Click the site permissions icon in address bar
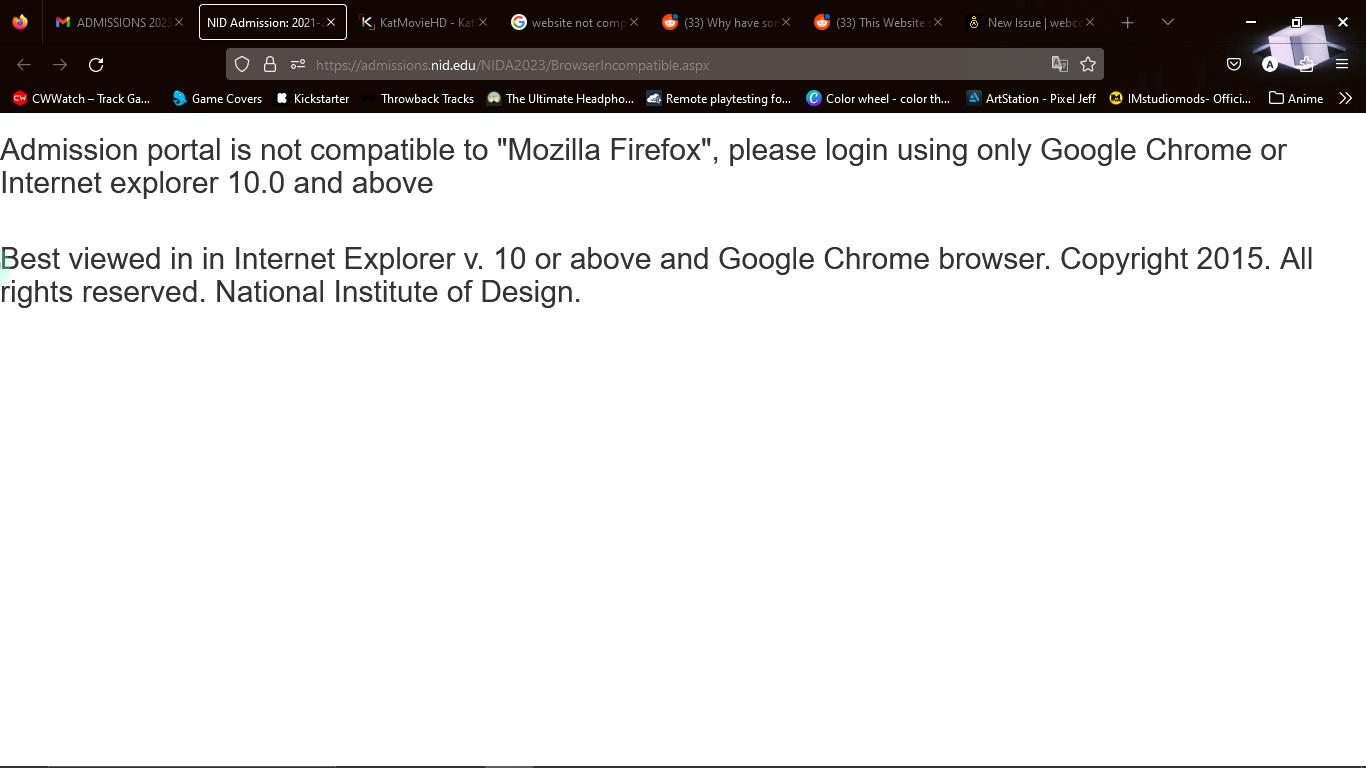 click(x=297, y=65)
